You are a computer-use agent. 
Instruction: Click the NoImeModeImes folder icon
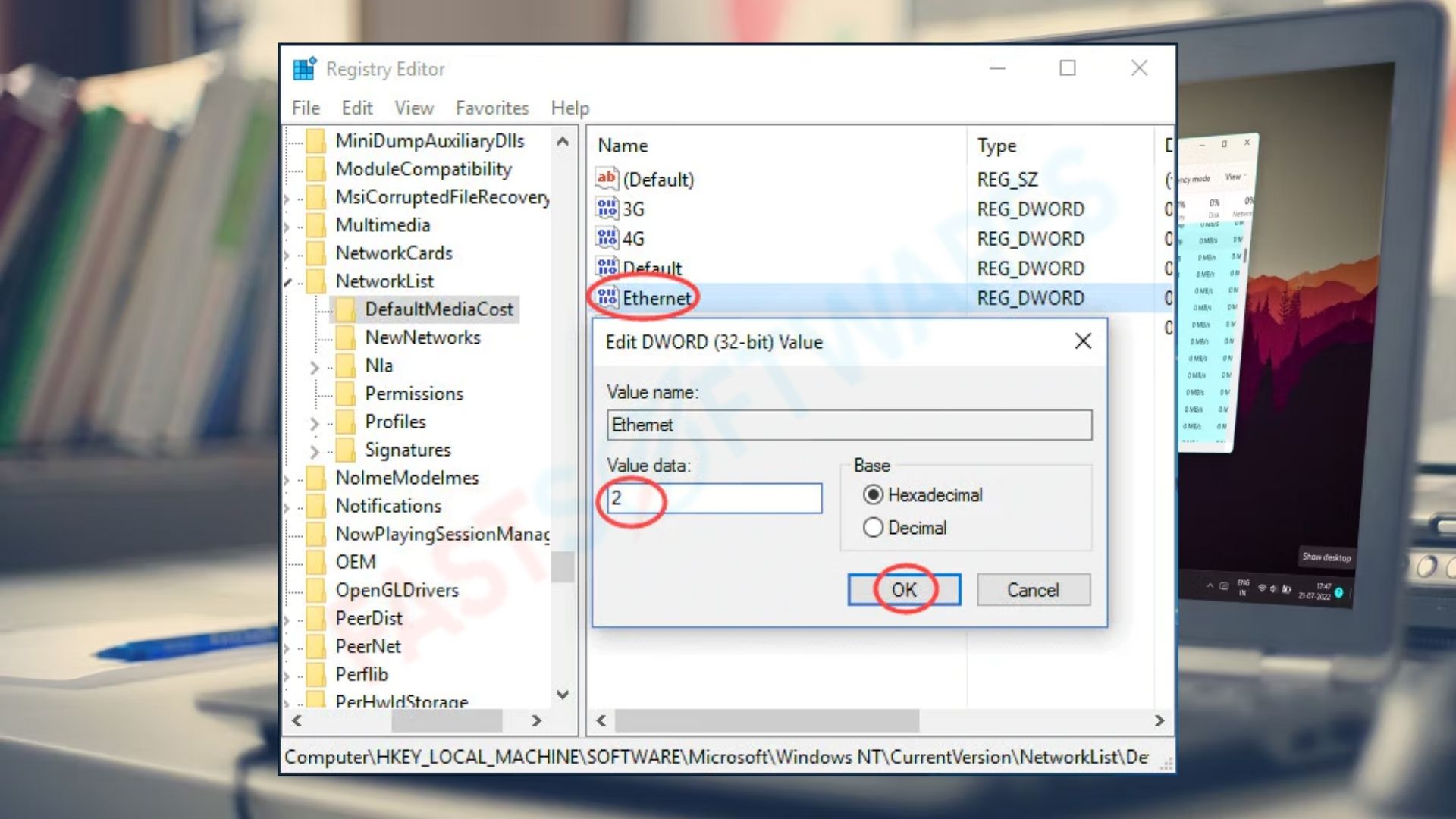[x=316, y=478]
